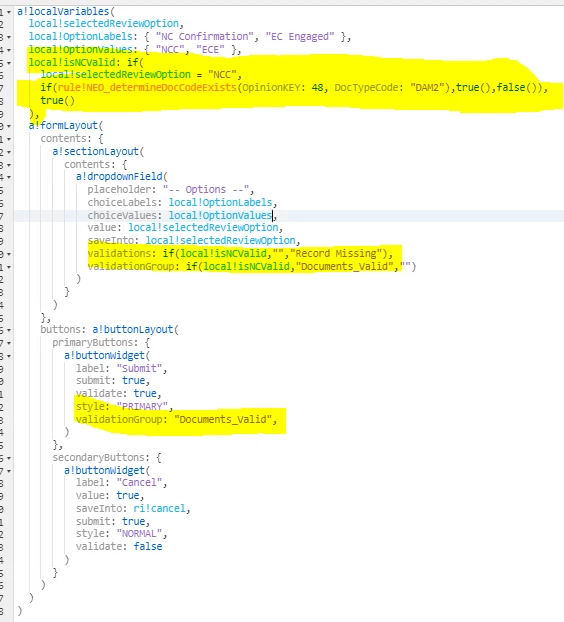
Task: Fold the a!buttonWidget under primaryButtons
Action: 9,356
